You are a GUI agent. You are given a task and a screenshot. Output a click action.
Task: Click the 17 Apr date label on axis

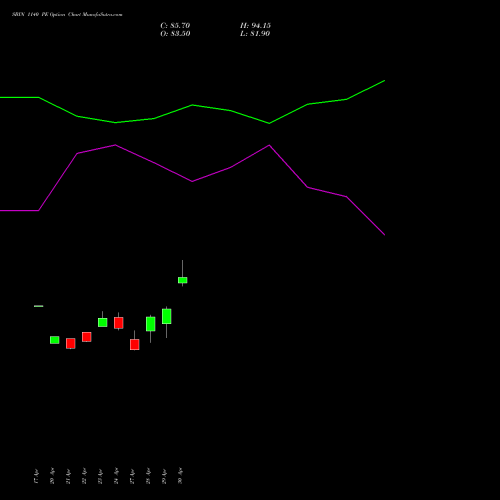(36, 476)
